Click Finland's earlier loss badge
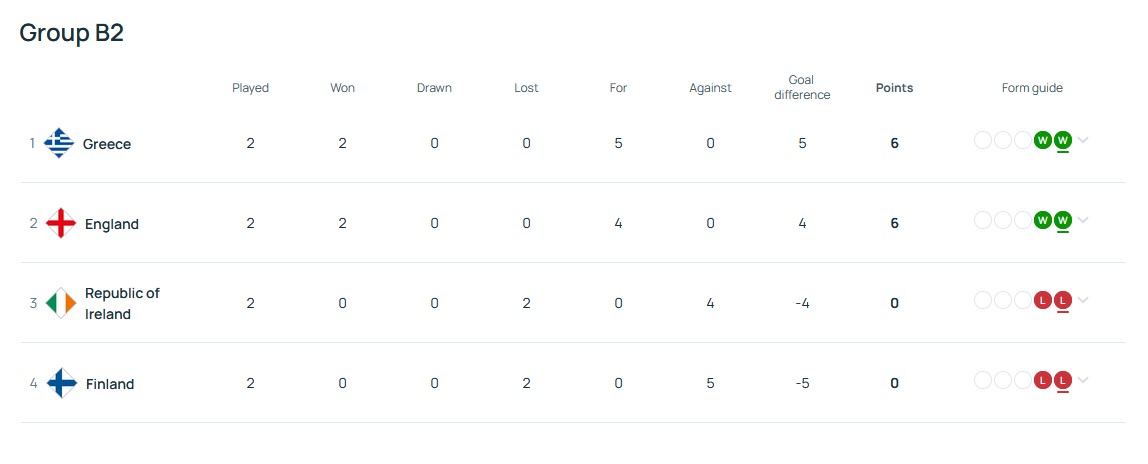Viewport: 1148px width, 464px height. 1043,380
